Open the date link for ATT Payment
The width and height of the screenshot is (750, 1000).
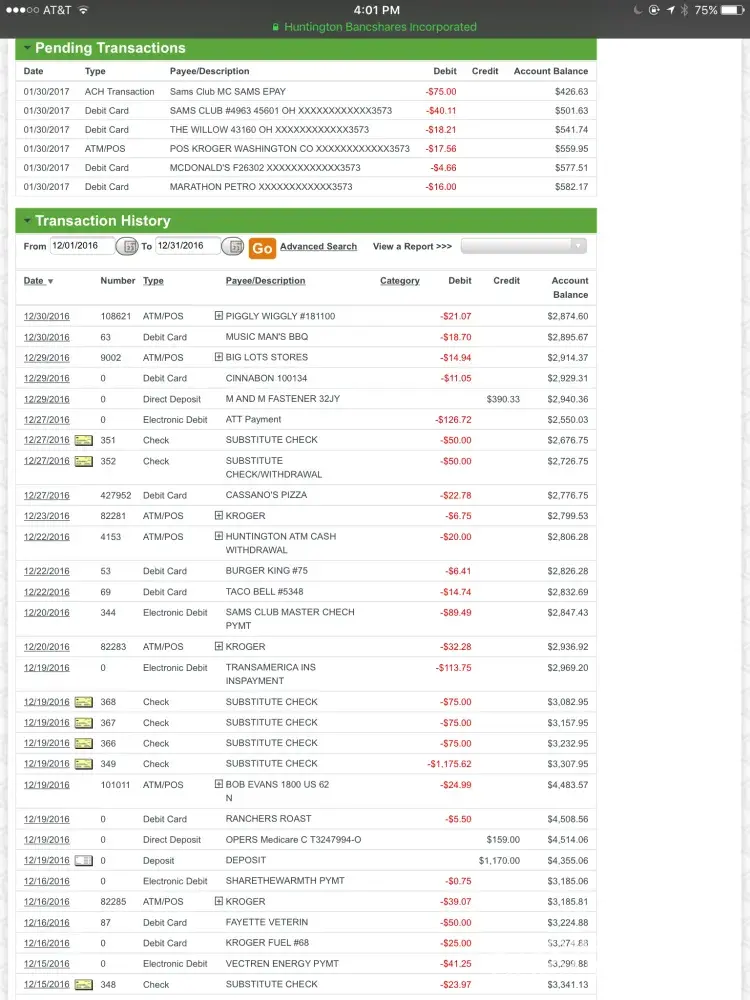[47, 420]
